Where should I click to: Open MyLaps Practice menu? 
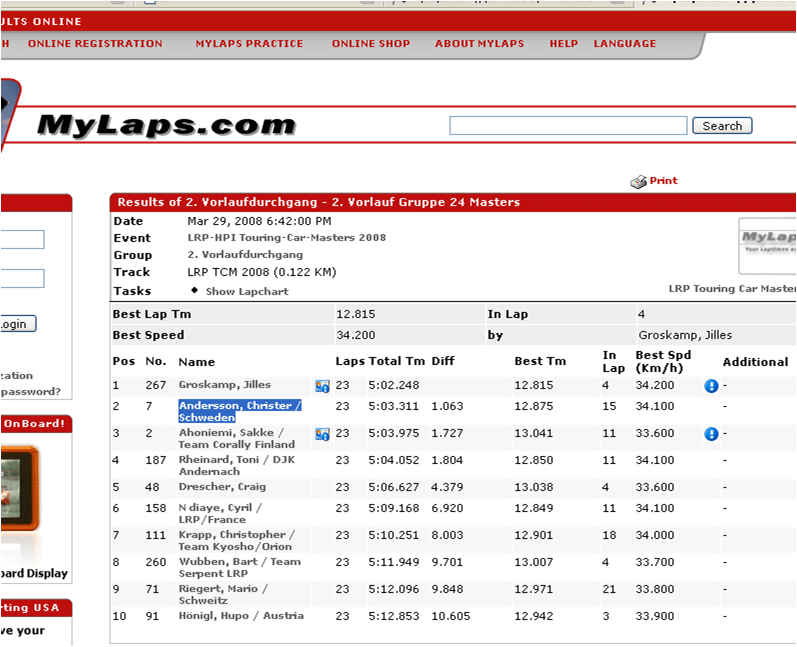coord(249,44)
